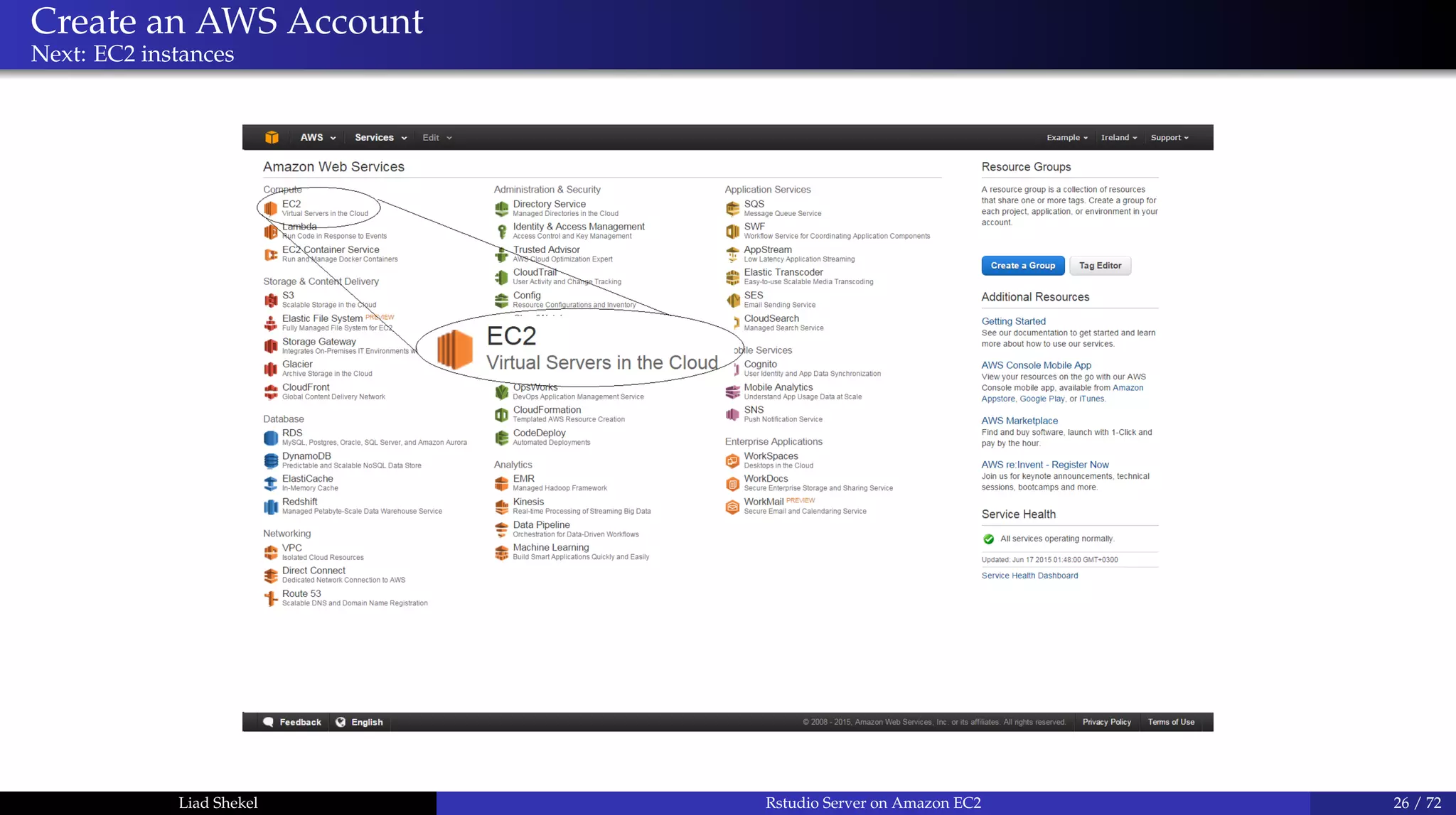Open the Storage Gateway link

point(318,342)
